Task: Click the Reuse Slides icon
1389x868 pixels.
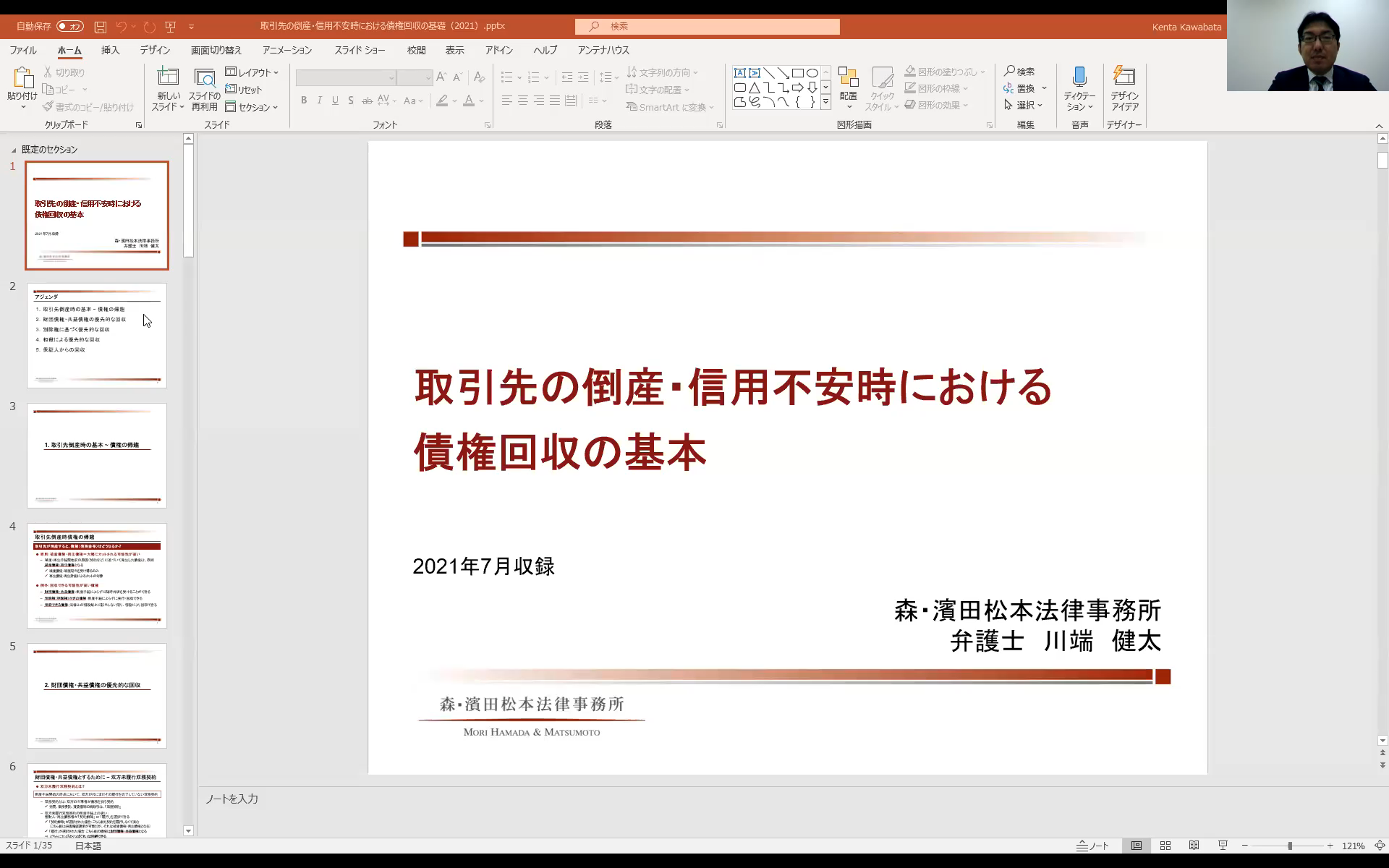Action: coord(205,78)
